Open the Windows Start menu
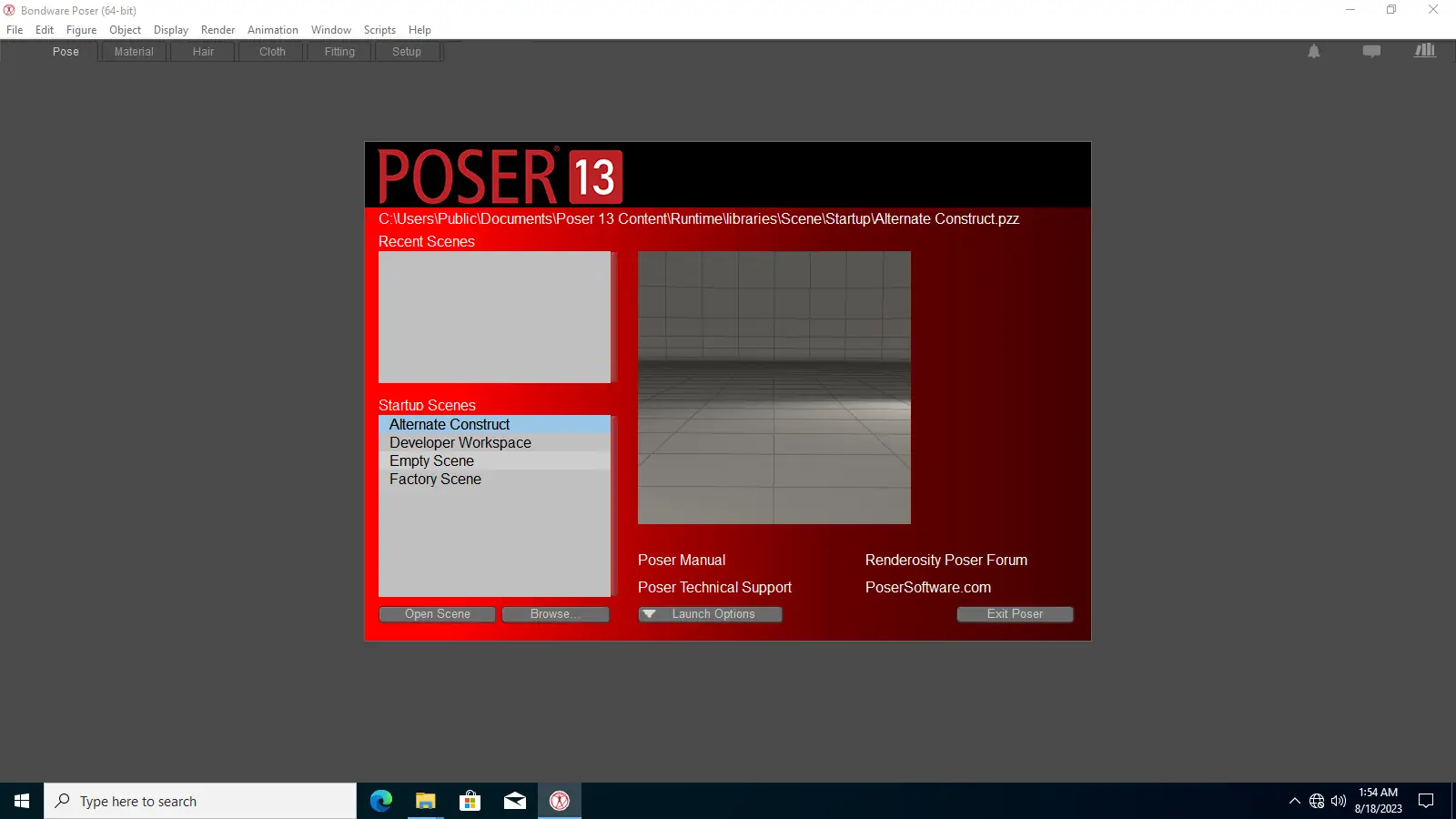The width and height of the screenshot is (1456, 819). (22, 801)
